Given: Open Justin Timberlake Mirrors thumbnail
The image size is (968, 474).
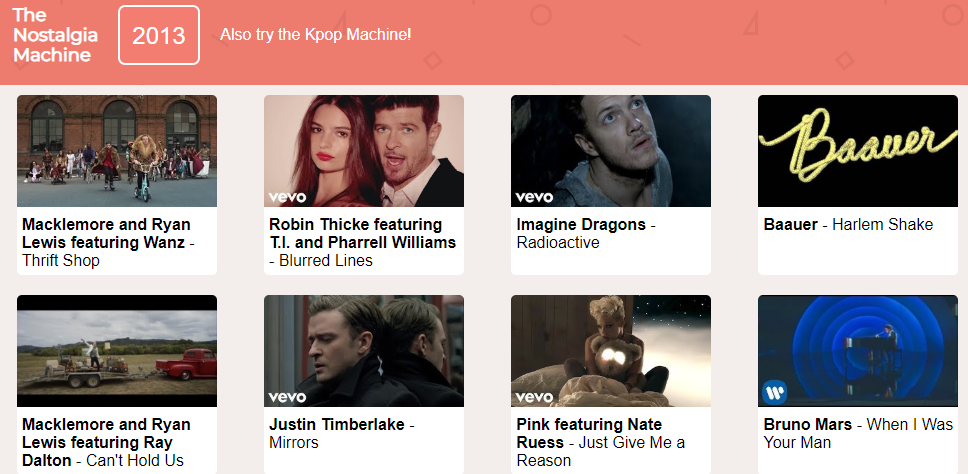Looking at the screenshot, I should pos(364,351).
